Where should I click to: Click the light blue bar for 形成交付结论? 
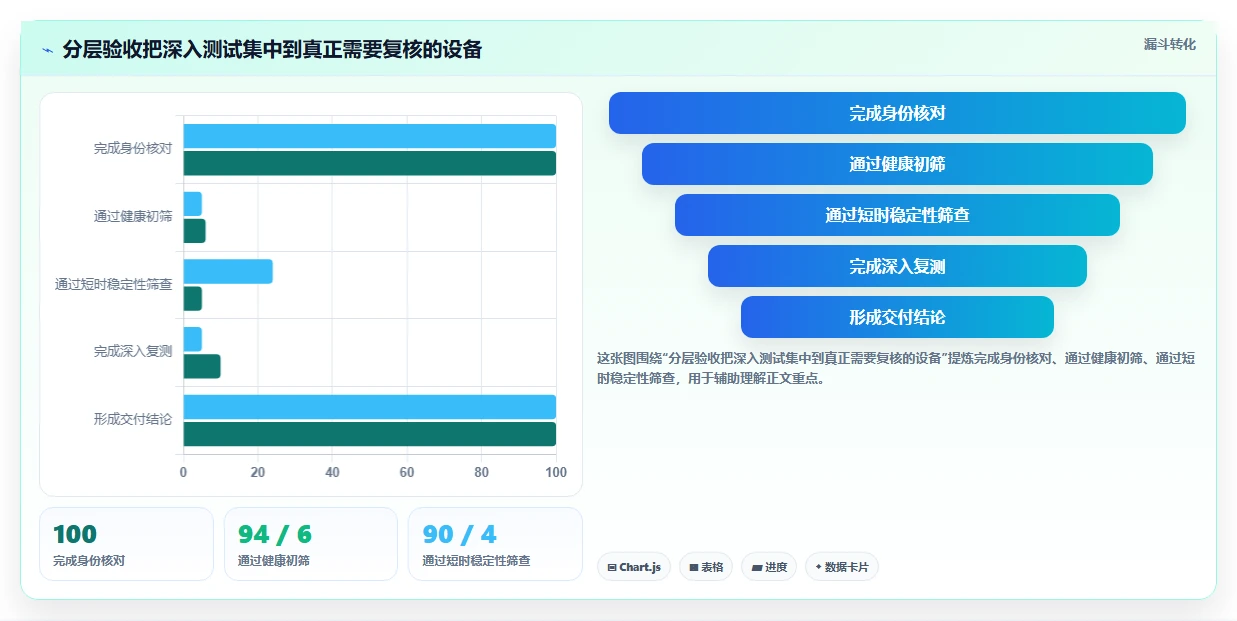pyautogui.click(x=369, y=407)
